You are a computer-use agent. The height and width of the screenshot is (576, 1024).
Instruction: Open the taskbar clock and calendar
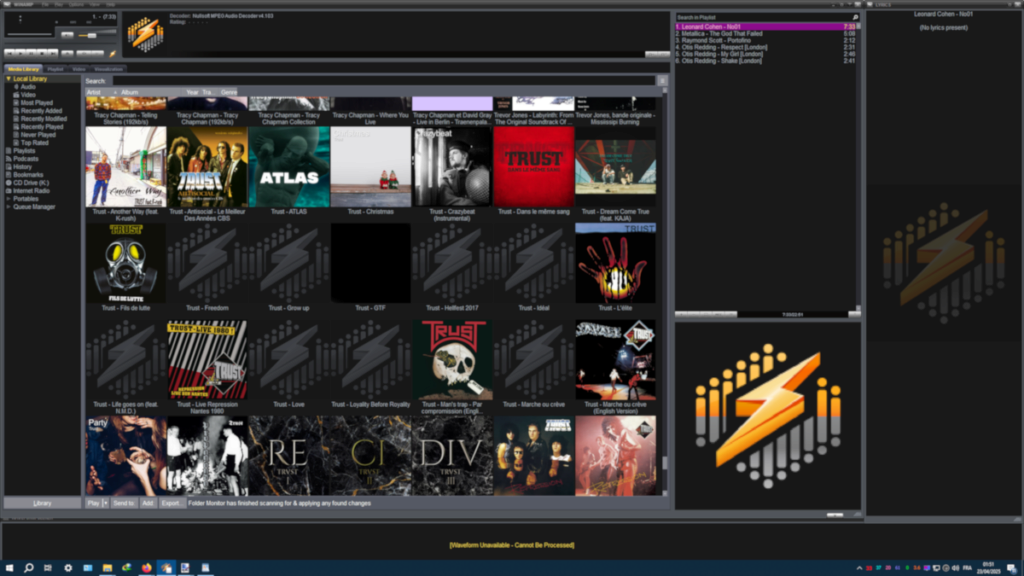988,568
